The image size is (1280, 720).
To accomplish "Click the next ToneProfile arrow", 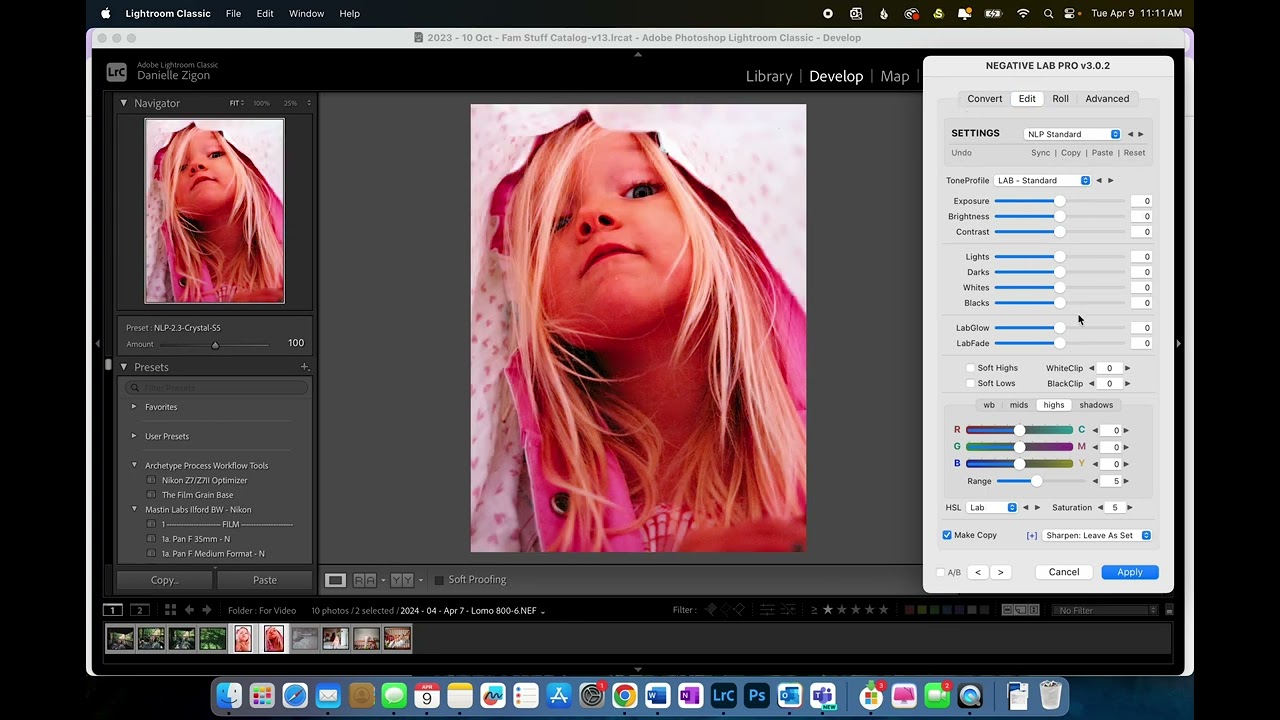I will (1110, 181).
